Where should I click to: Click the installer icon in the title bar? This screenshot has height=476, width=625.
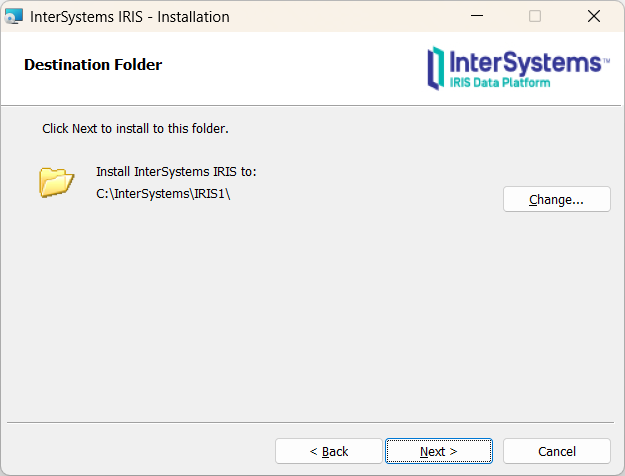(x=14, y=16)
